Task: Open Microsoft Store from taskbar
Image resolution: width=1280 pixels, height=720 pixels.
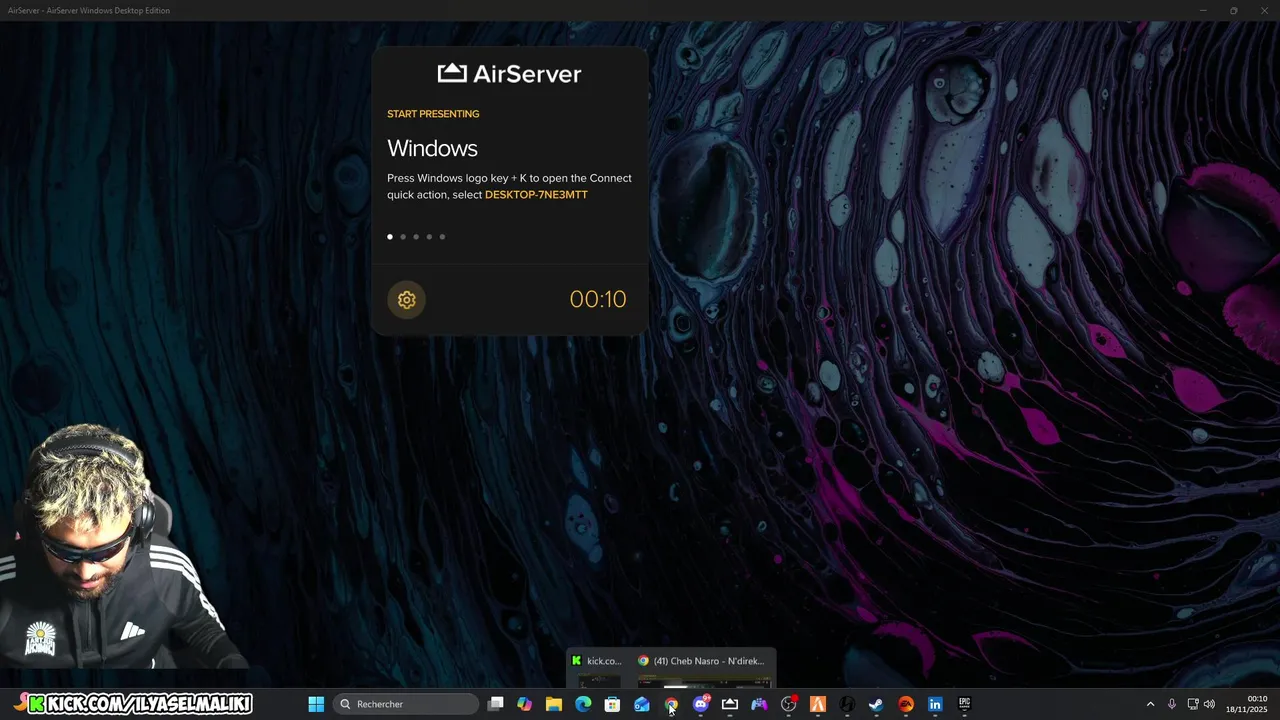Action: point(612,704)
